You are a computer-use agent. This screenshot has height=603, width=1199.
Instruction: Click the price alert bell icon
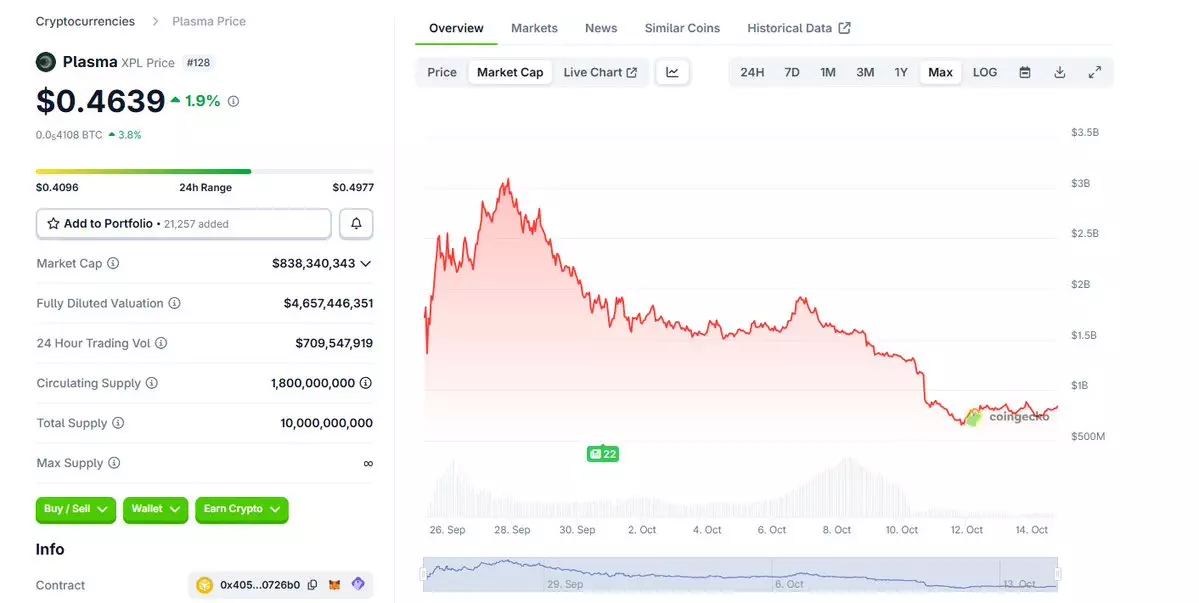point(356,224)
